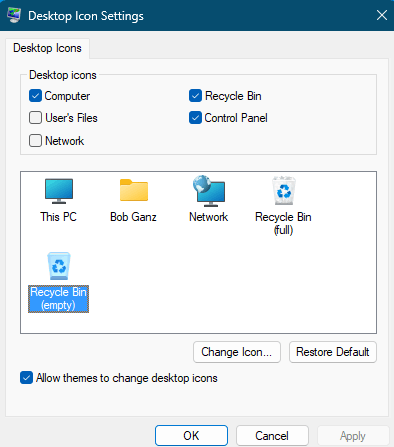This screenshot has height=447, width=394.
Task: Enable the Network checkbox
Action: pos(35,141)
